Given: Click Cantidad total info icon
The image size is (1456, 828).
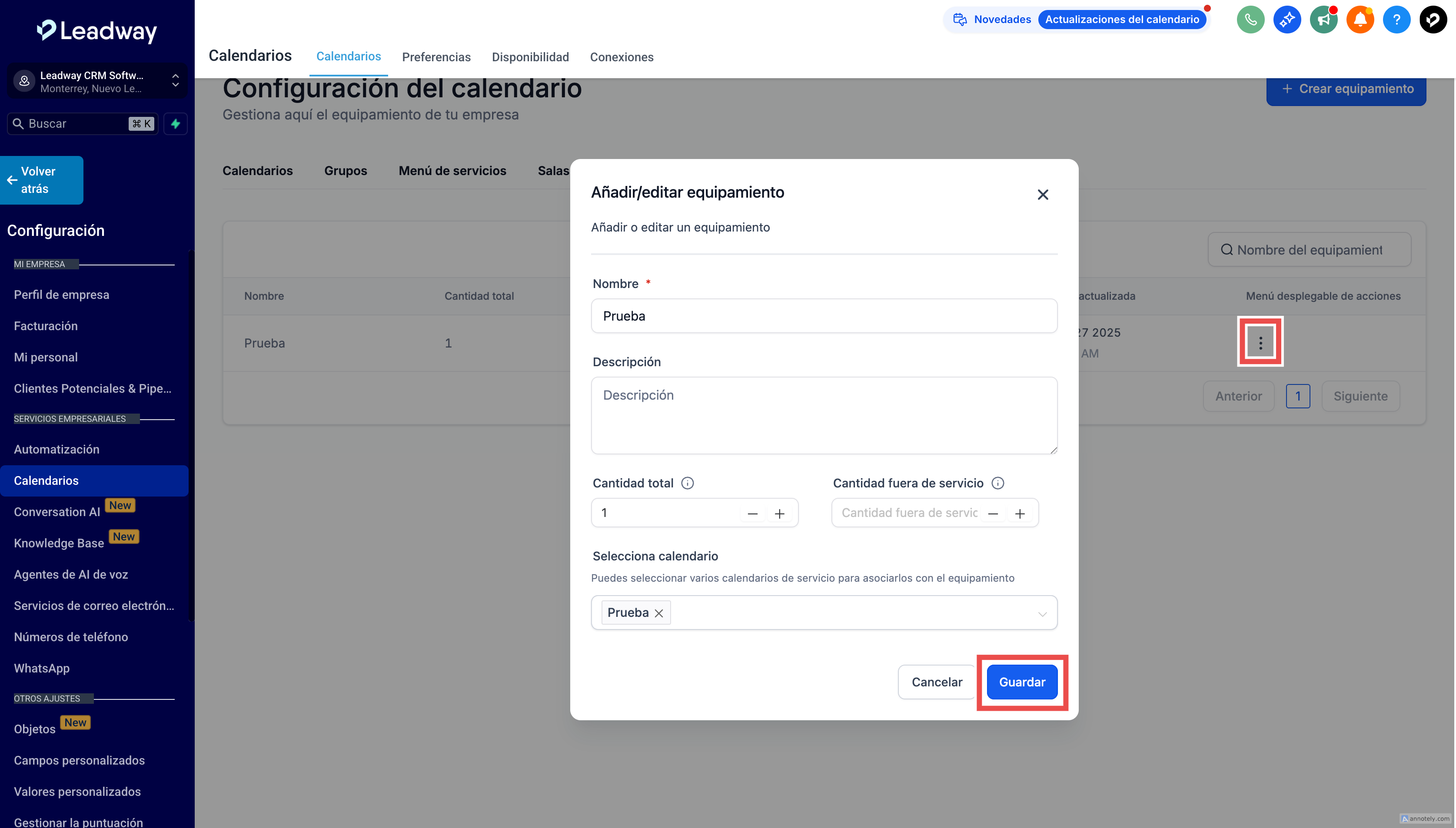Looking at the screenshot, I should 687,483.
